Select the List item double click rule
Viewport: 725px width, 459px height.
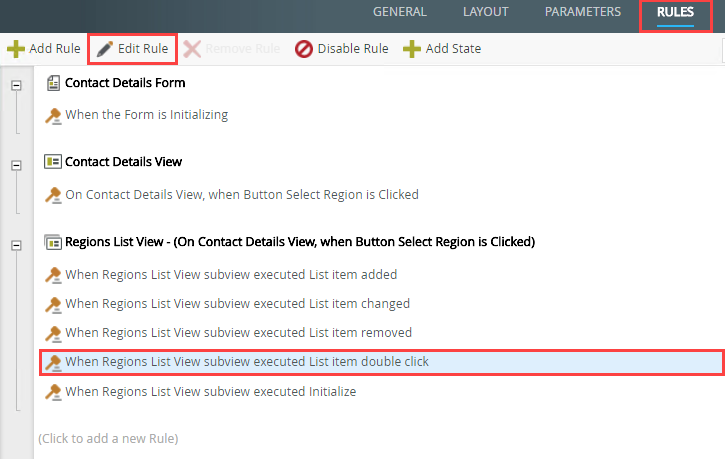tap(247, 361)
